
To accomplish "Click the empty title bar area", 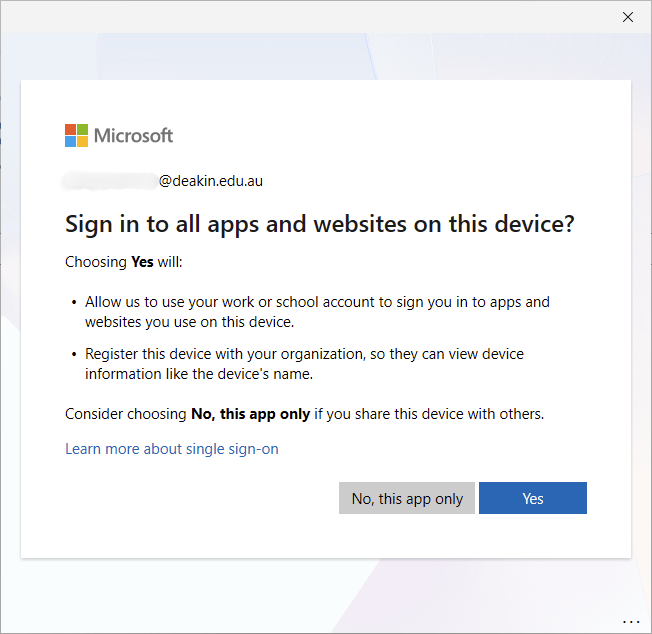I will pyautogui.click(x=300, y=17).
